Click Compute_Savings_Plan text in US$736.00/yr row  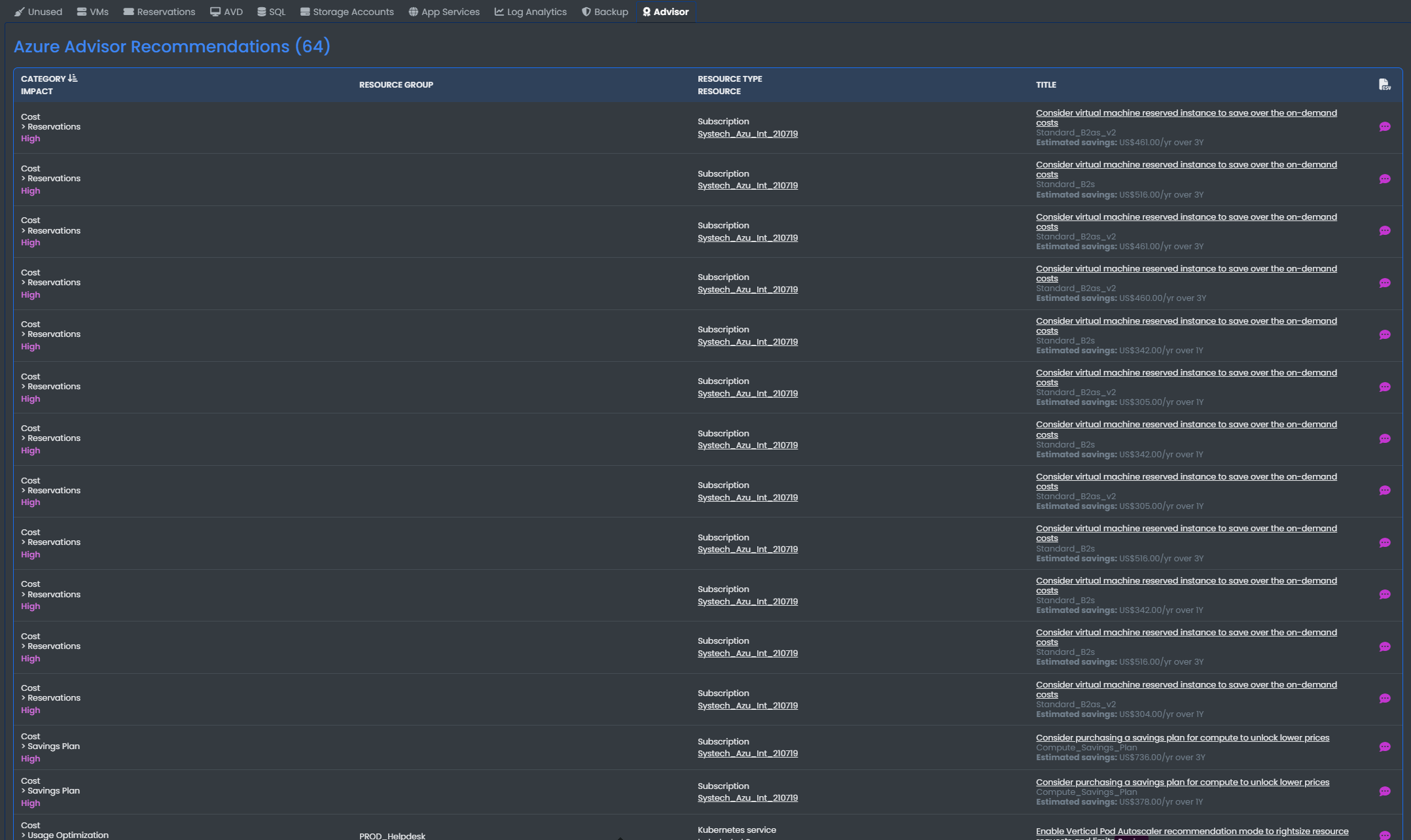pos(1086,747)
